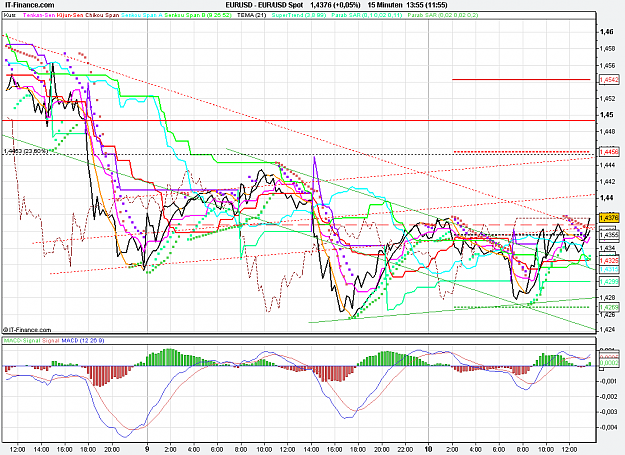Select the Parab SAR (0,1 0,02 0,11) legend
Screen dimensions: 625x455
(367, 15)
